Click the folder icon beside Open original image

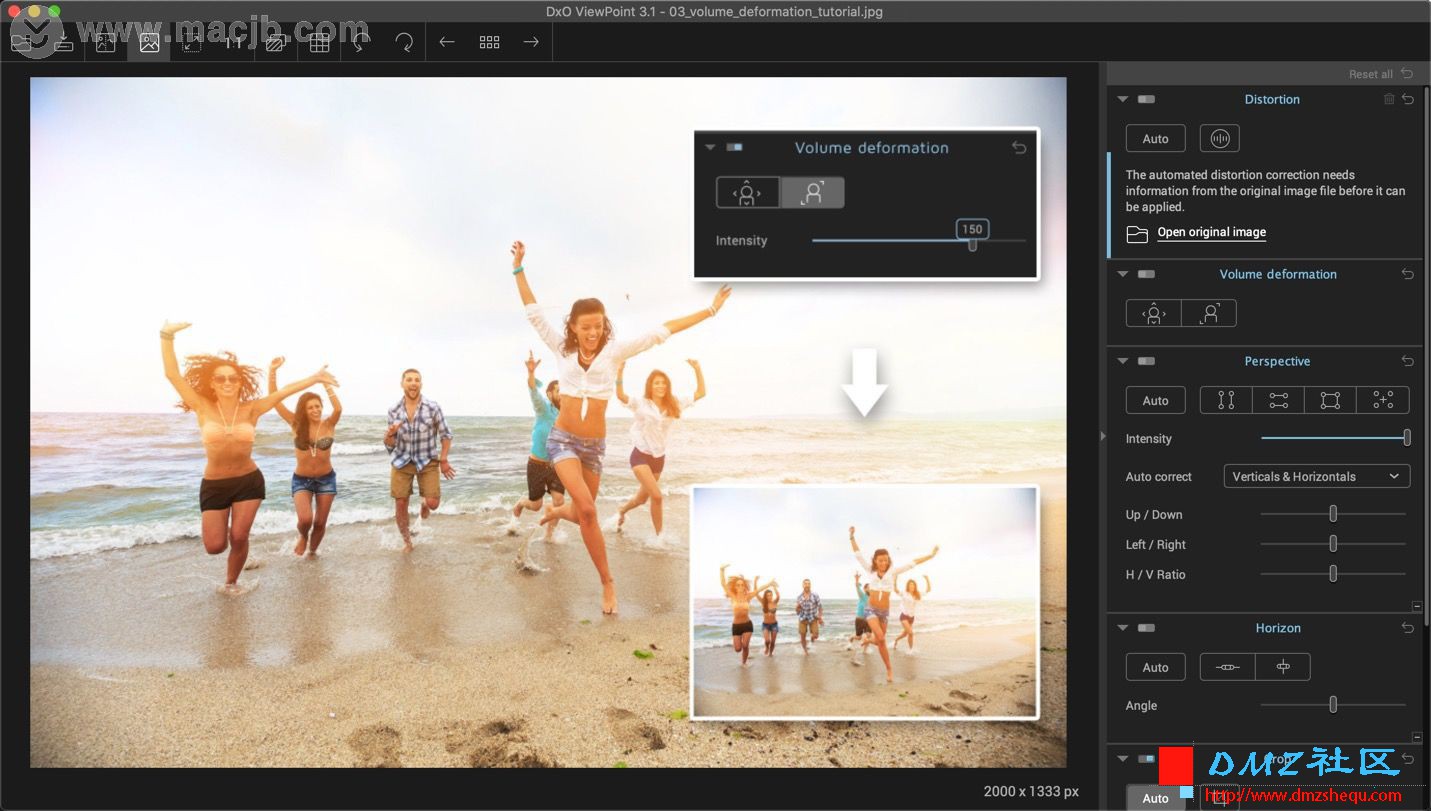click(1137, 233)
